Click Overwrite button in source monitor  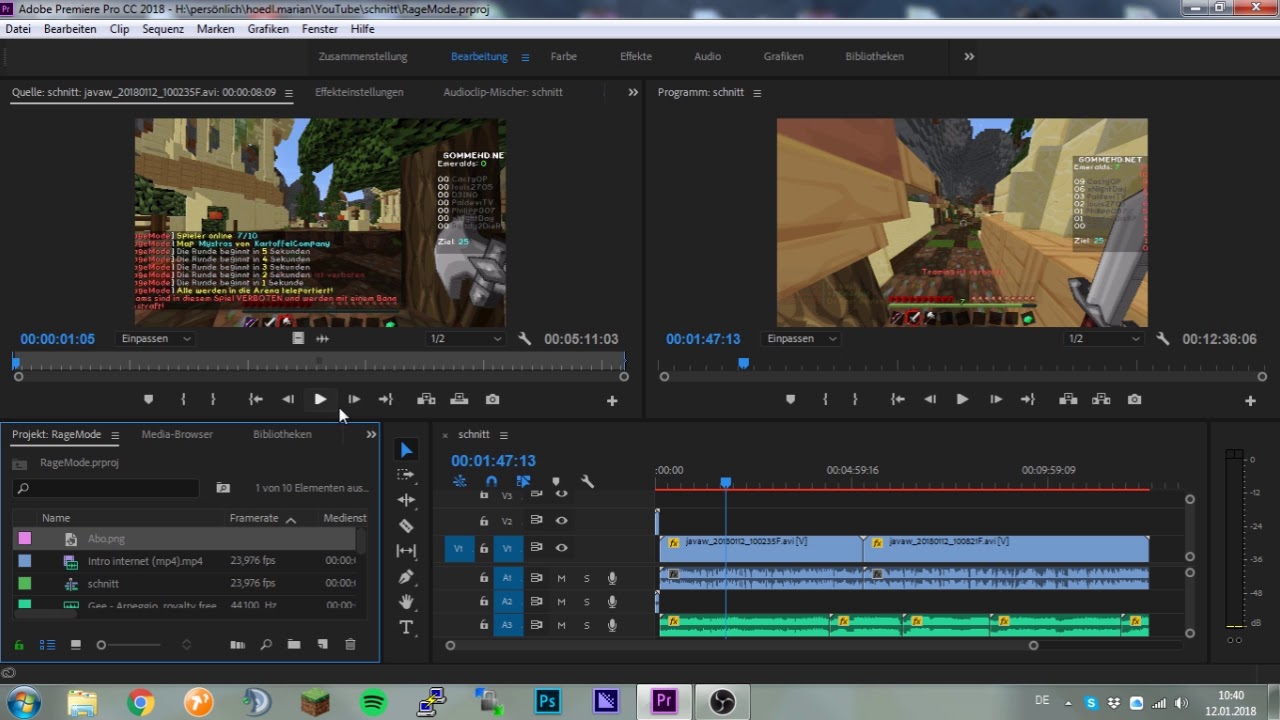(x=460, y=399)
